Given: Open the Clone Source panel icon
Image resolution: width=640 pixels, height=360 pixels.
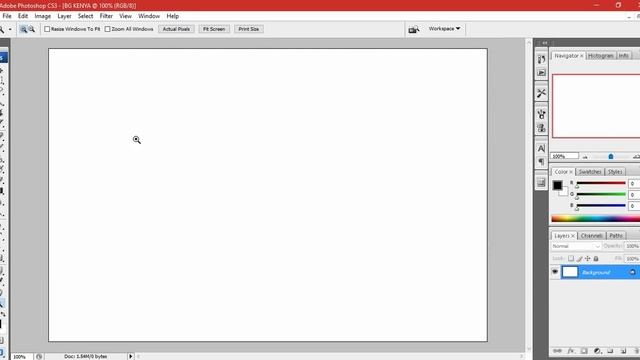Looking at the screenshot, I should tap(541, 128).
